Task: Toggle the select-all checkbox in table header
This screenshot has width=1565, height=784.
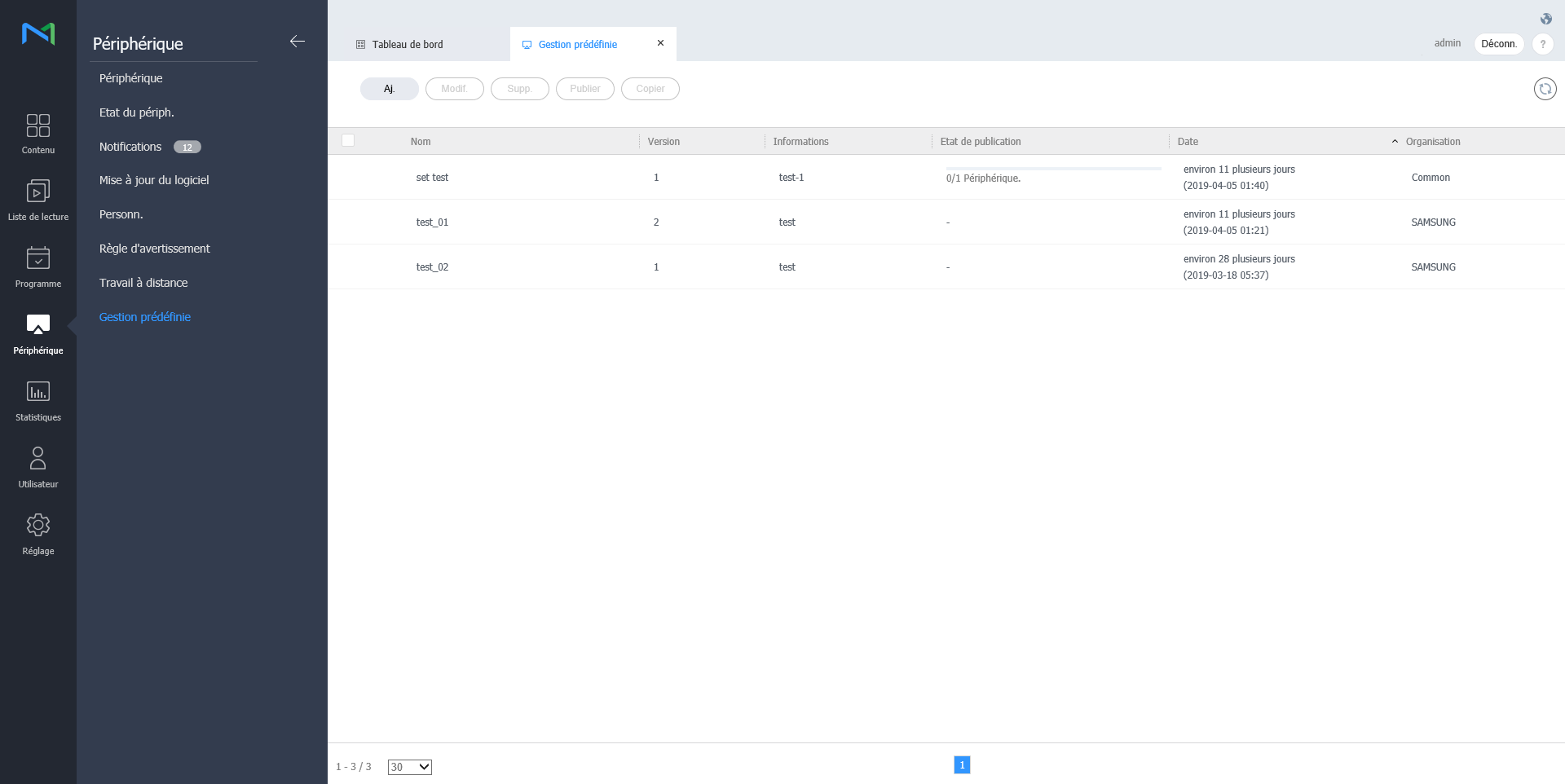Action: [x=348, y=140]
